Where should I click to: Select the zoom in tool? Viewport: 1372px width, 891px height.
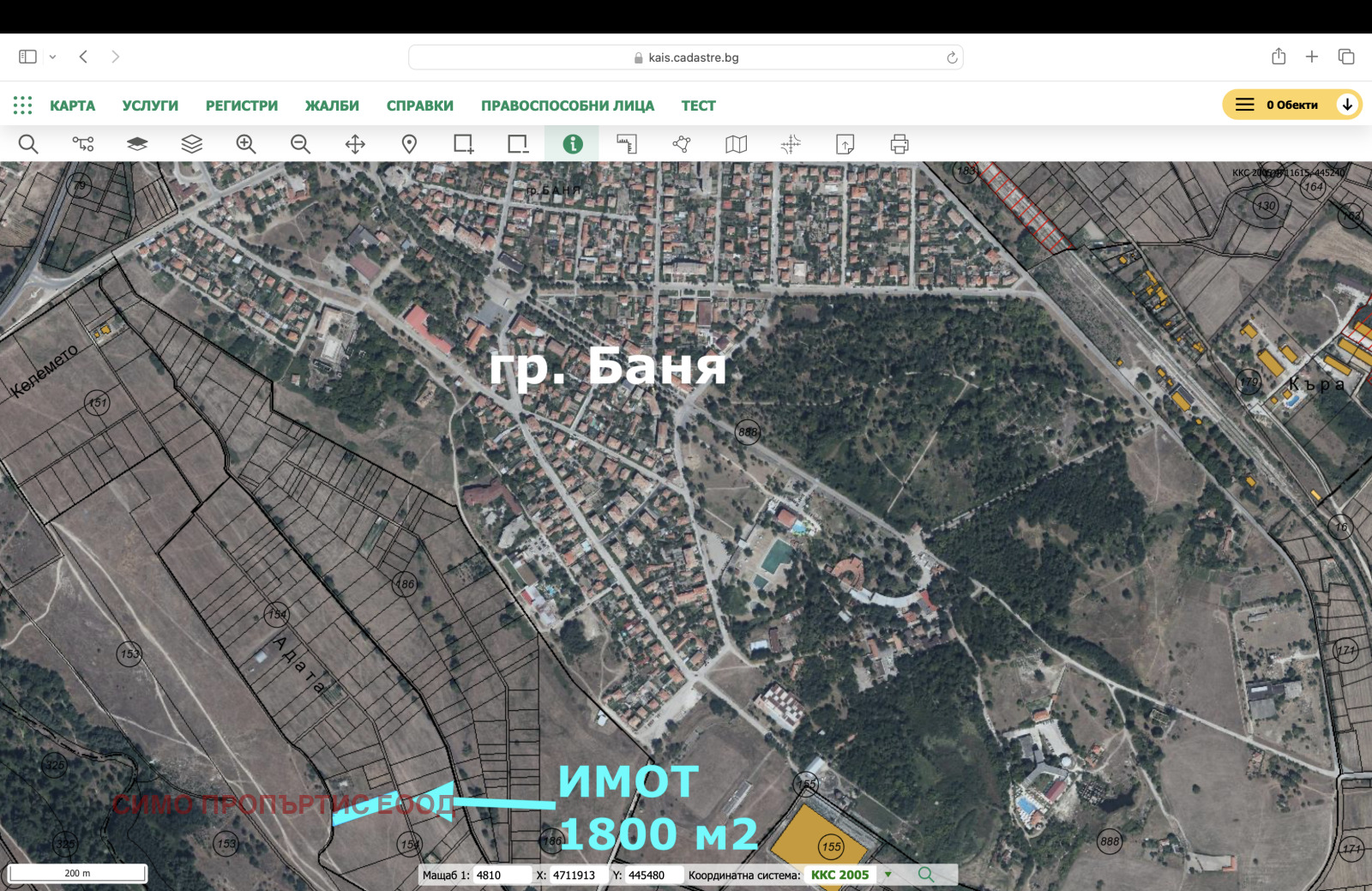pos(246,144)
